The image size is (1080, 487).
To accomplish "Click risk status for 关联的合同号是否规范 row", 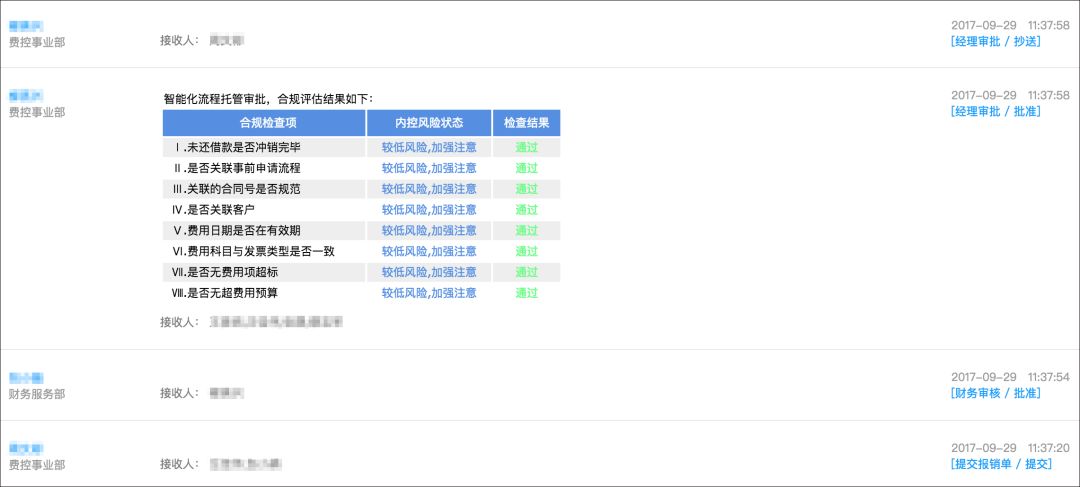I will tap(429, 189).
